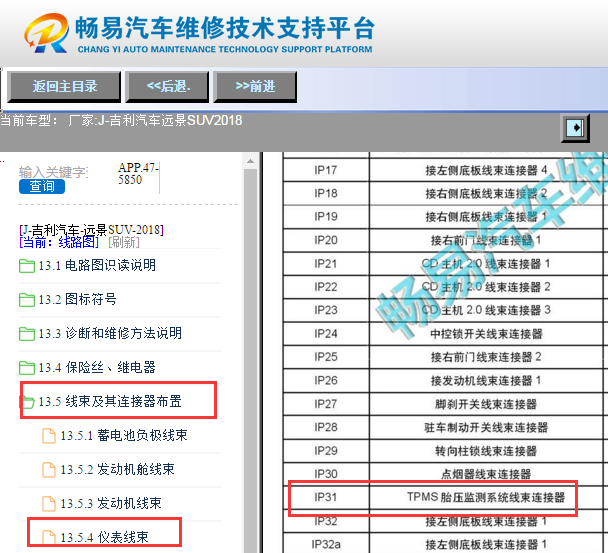
Task: Open folder icon of 13.4 保险丝、继电器
Action: tap(27, 368)
